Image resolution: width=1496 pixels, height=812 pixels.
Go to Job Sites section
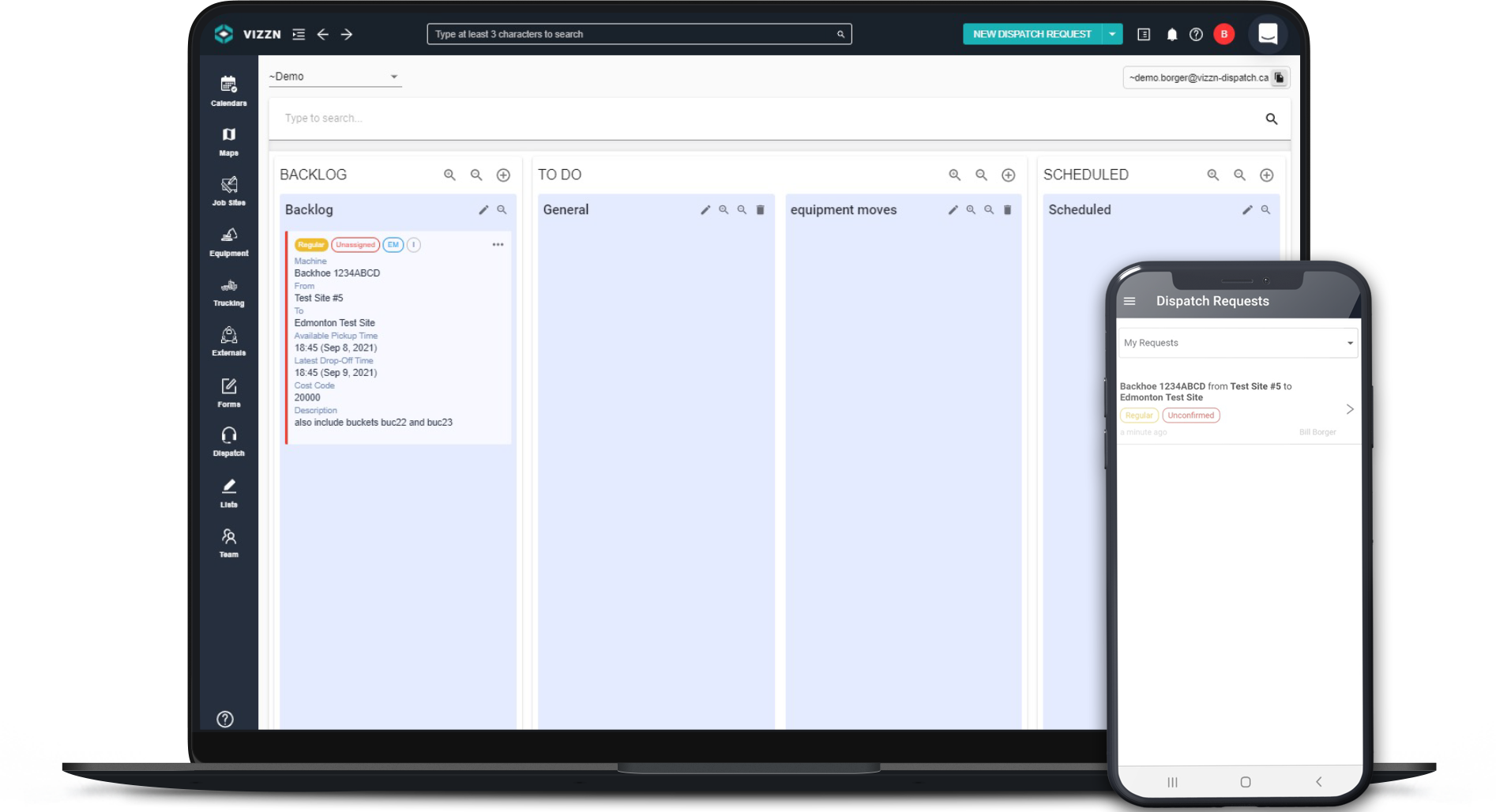coord(228,190)
